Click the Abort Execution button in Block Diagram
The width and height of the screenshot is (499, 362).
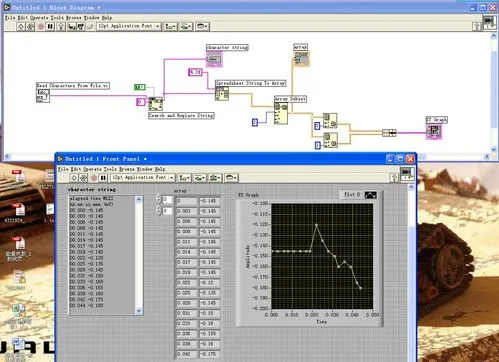pos(41,26)
